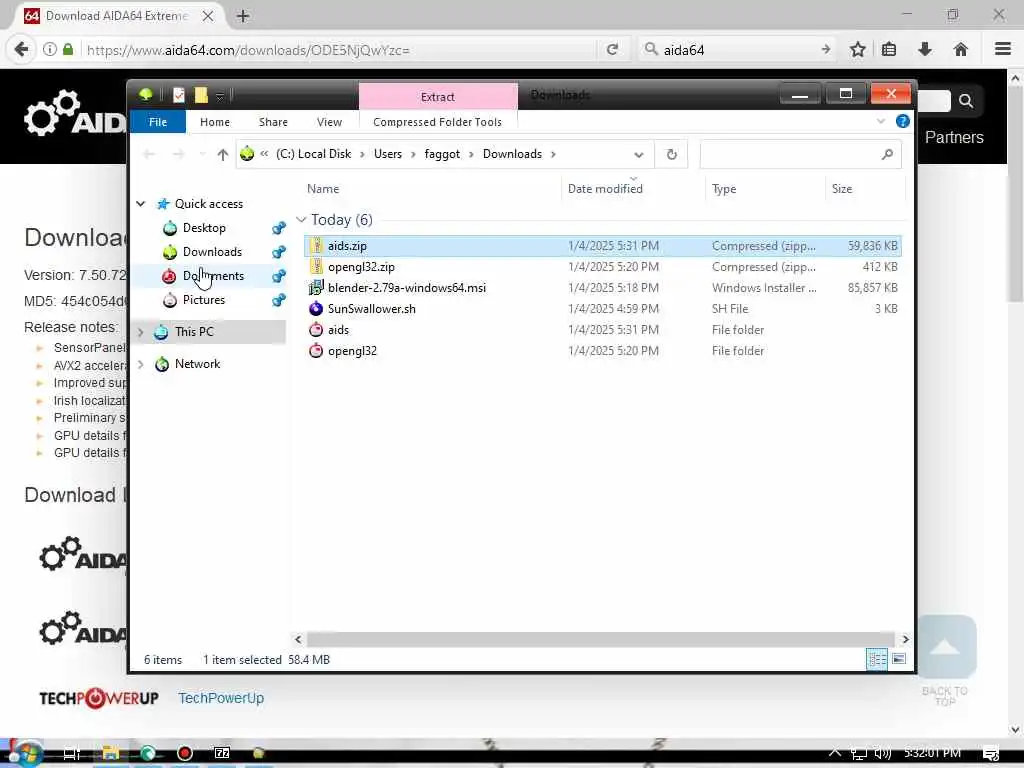Click the New folder icon in title bar
This screenshot has width=1024, height=768.
click(x=201, y=95)
